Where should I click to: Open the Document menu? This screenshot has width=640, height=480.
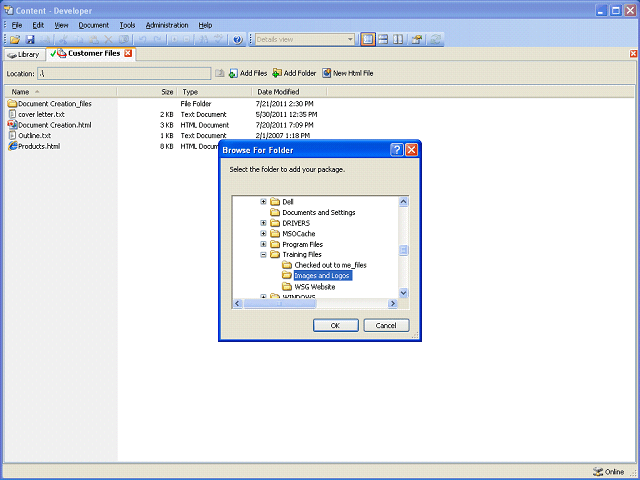point(94,25)
